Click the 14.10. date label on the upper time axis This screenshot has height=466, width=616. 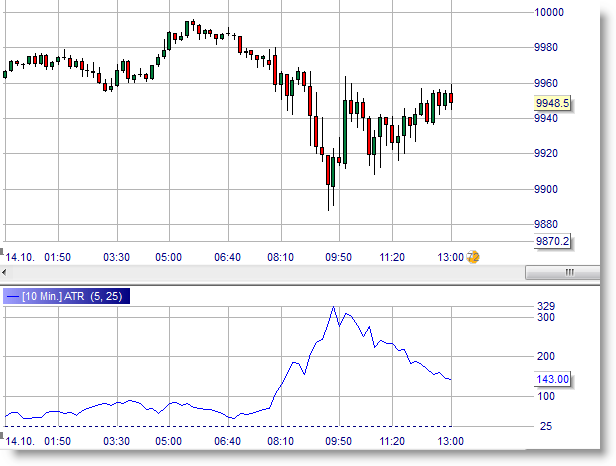[x=20, y=257]
